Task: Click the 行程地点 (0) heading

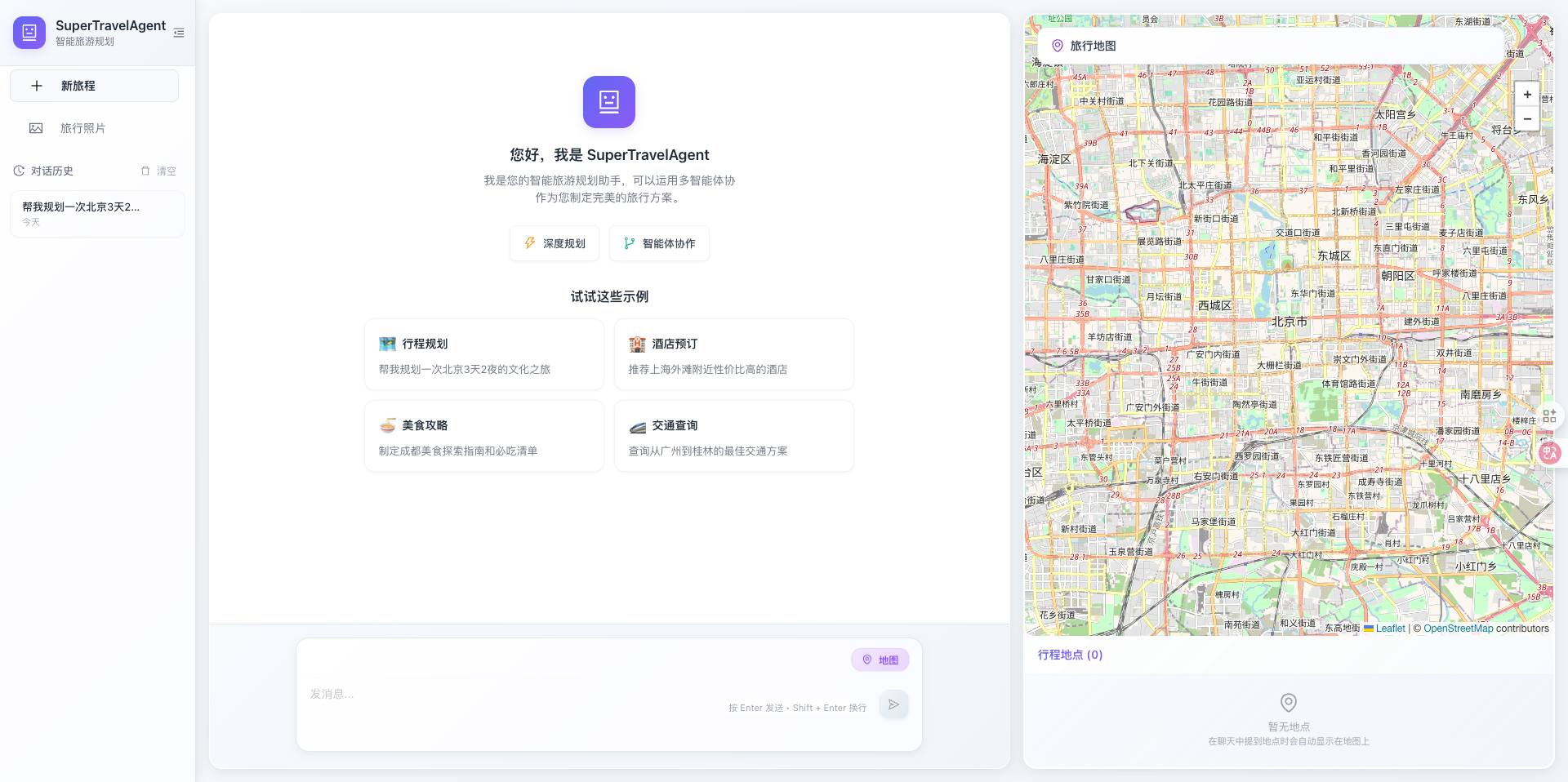Action: [x=1070, y=655]
